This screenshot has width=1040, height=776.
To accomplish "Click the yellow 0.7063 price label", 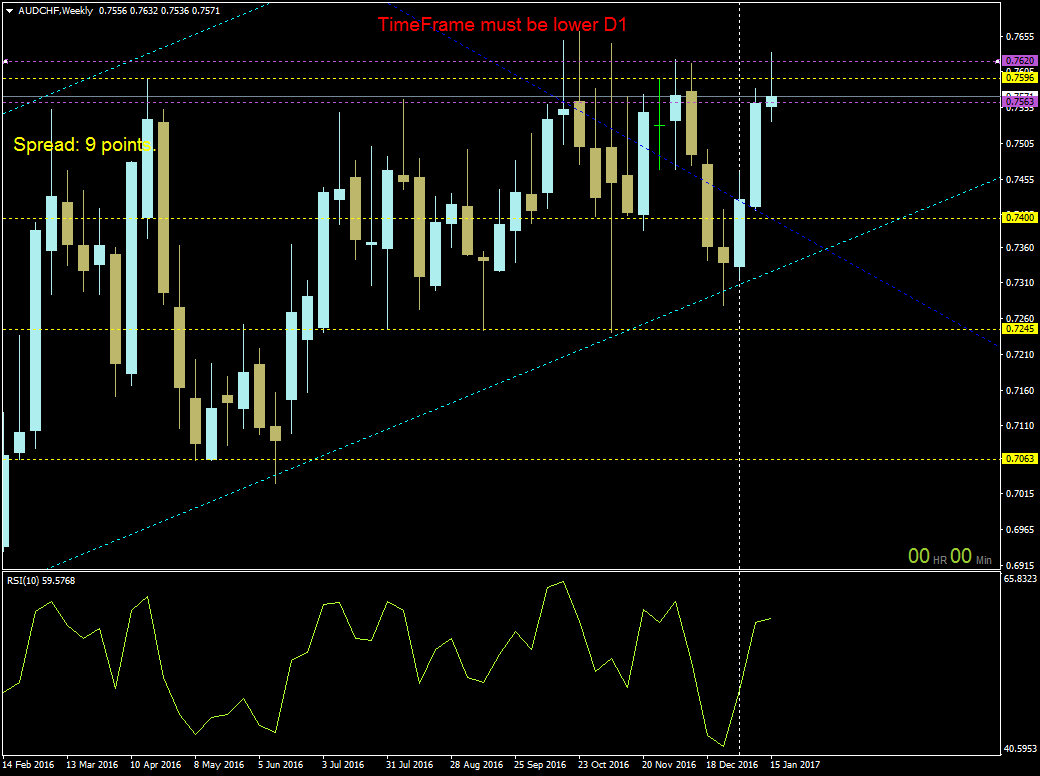I will point(1020,459).
